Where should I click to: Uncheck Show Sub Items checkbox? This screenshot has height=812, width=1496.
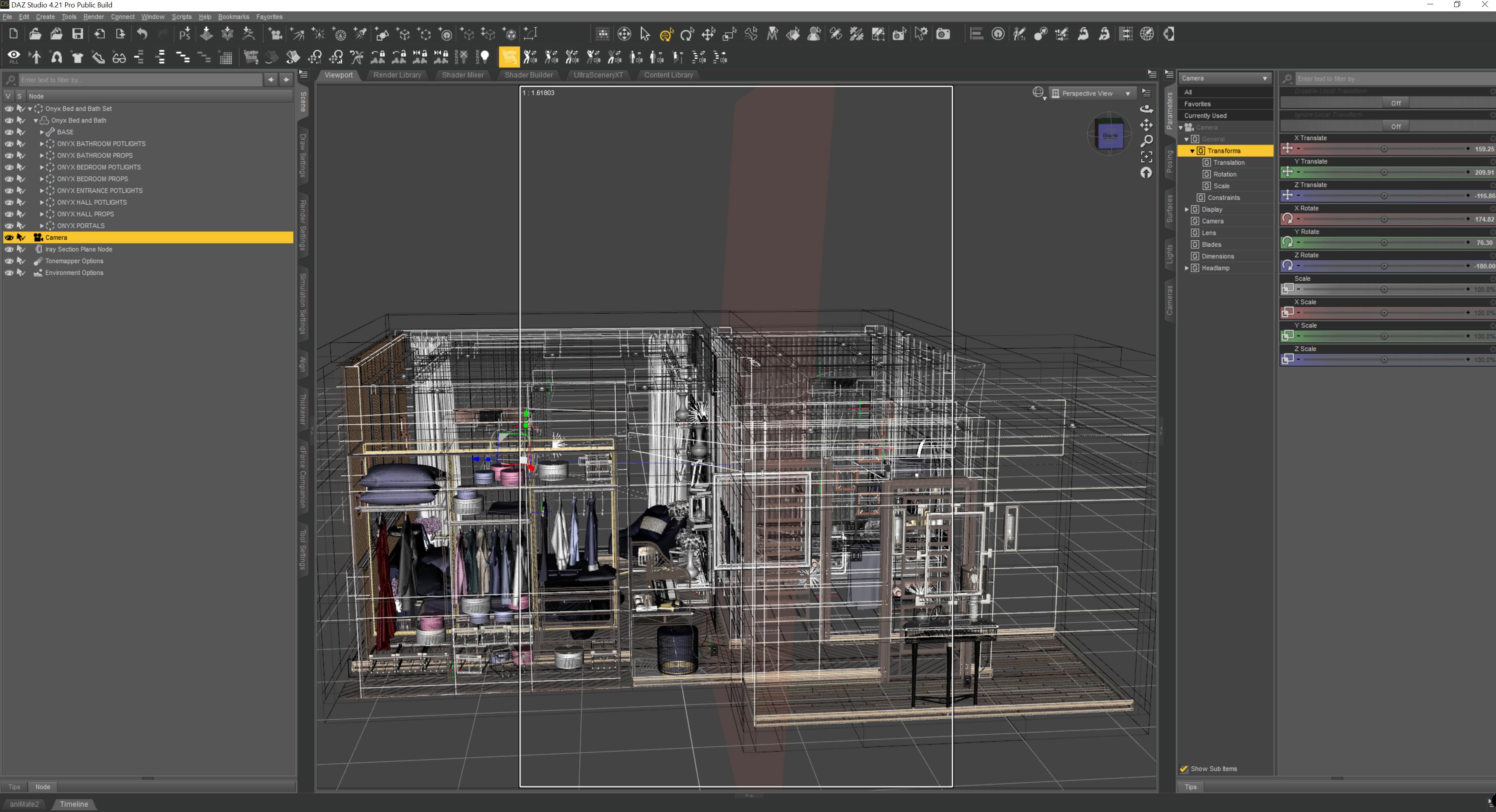click(x=1184, y=768)
